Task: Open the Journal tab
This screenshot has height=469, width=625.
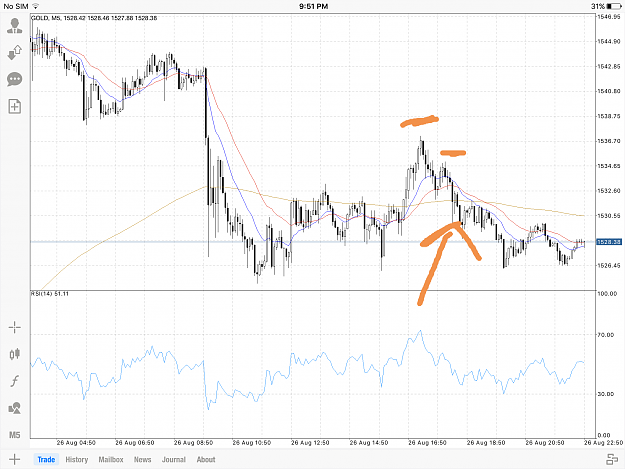Action: [x=174, y=459]
